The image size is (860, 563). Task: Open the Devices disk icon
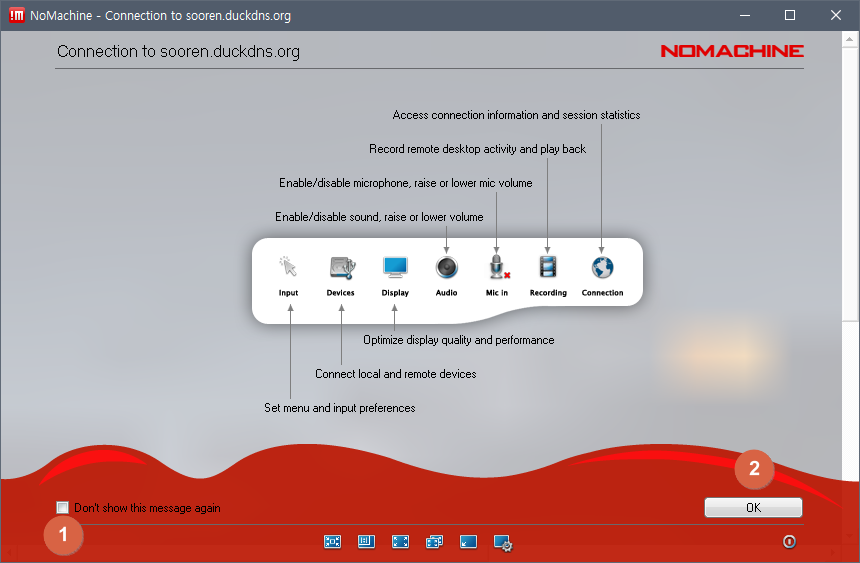click(x=342, y=267)
